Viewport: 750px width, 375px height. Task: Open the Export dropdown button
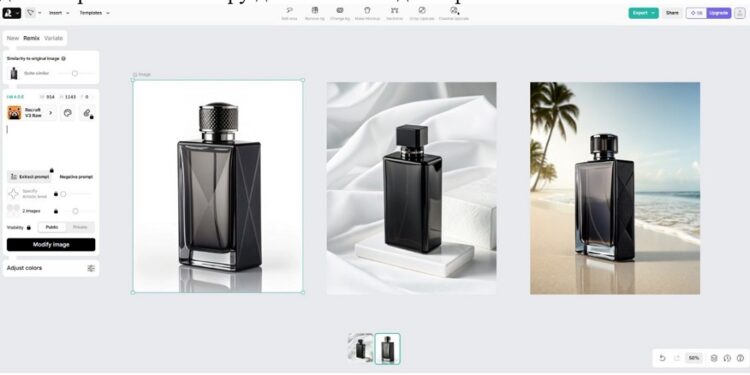[x=643, y=13]
